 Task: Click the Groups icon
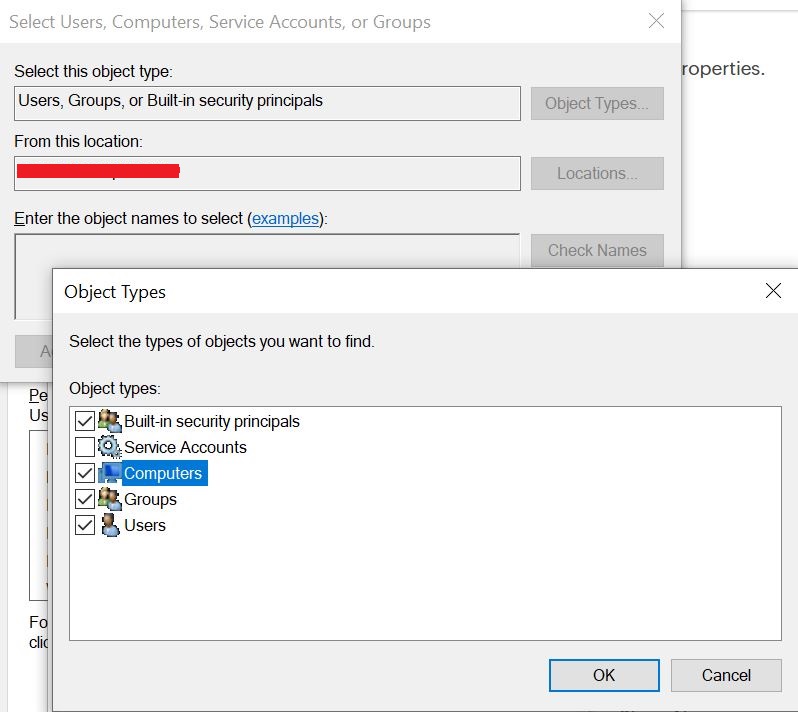[109, 499]
